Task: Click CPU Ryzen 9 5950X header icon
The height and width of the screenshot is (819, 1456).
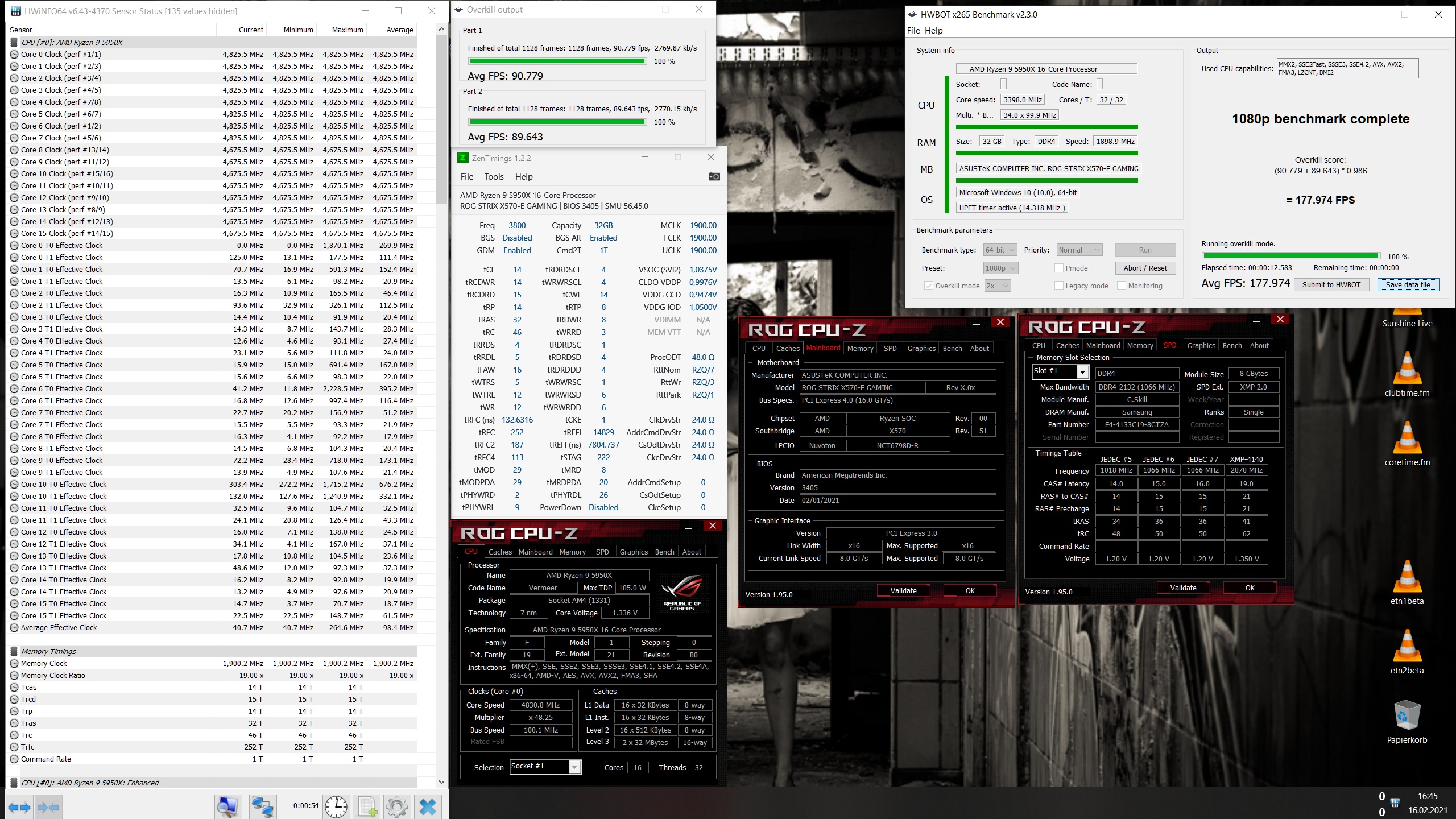Action: pyautogui.click(x=14, y=43)
